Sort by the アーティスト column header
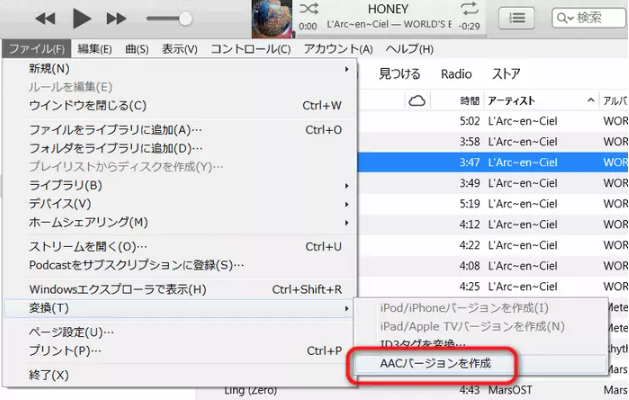This screenshot has width=629, height=400. 511,101
